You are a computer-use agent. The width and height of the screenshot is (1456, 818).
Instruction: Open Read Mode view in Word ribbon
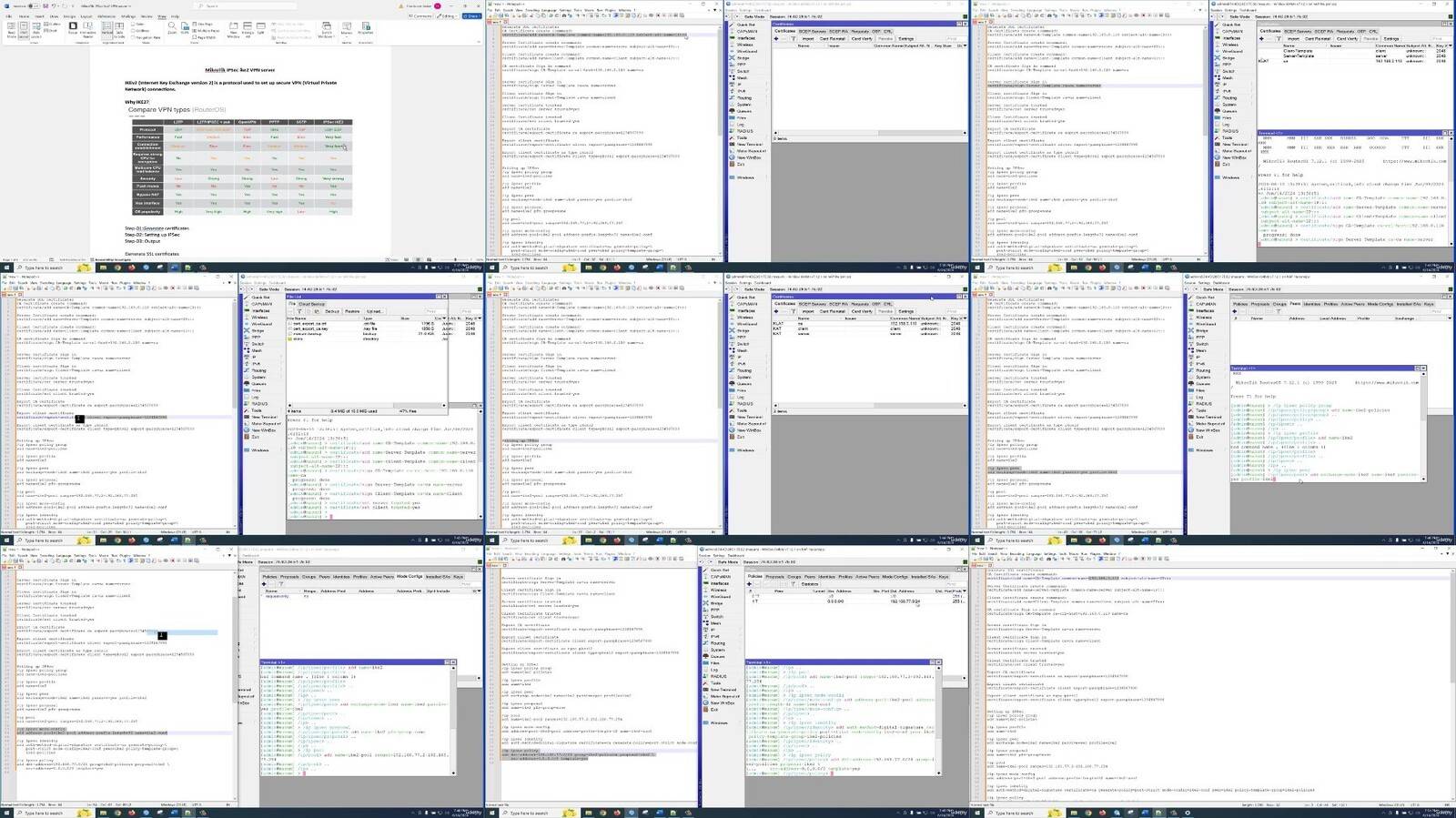pyautogui.click(x=11, y=30)
